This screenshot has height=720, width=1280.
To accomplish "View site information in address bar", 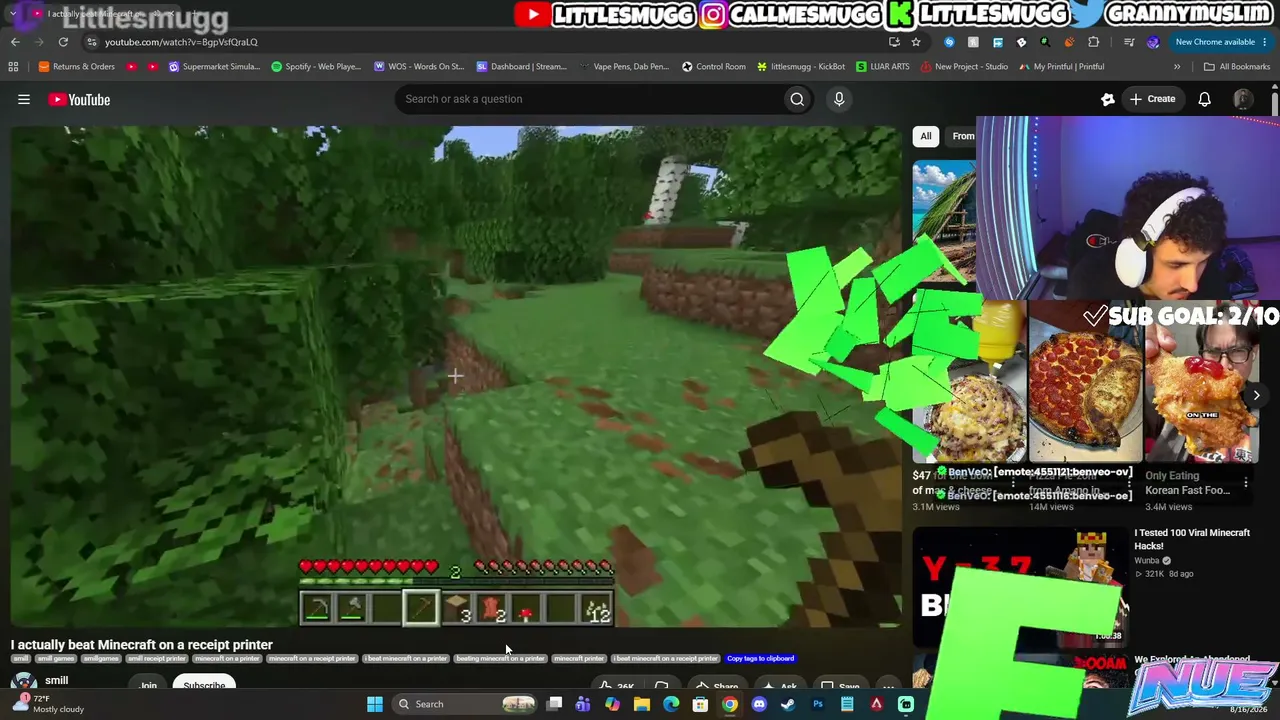I will click(x=92, y=42).
